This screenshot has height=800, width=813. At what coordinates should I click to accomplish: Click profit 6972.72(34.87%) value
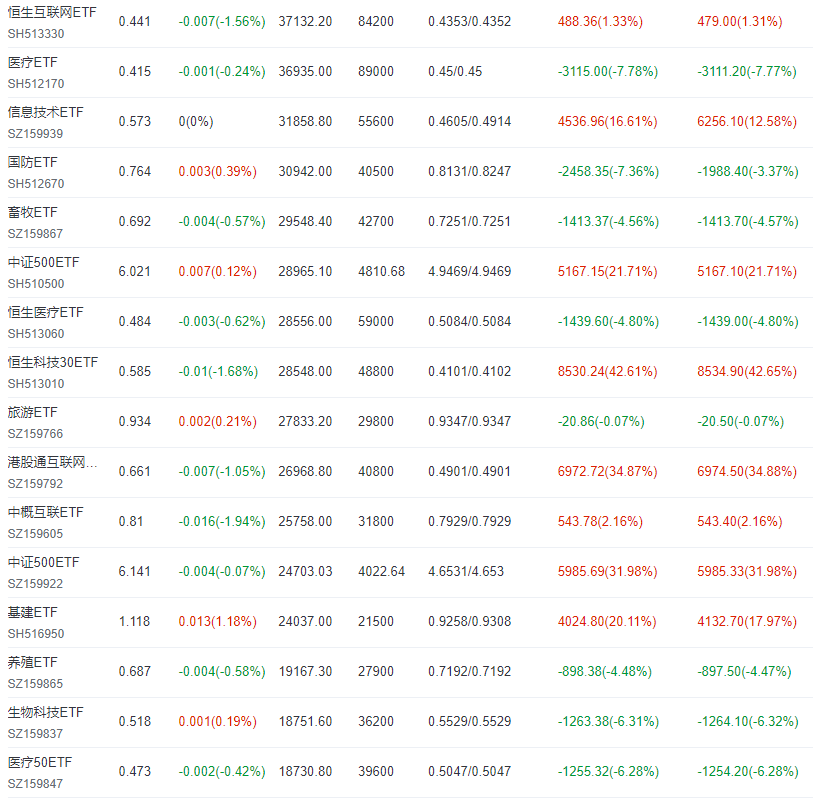[607, 472]
